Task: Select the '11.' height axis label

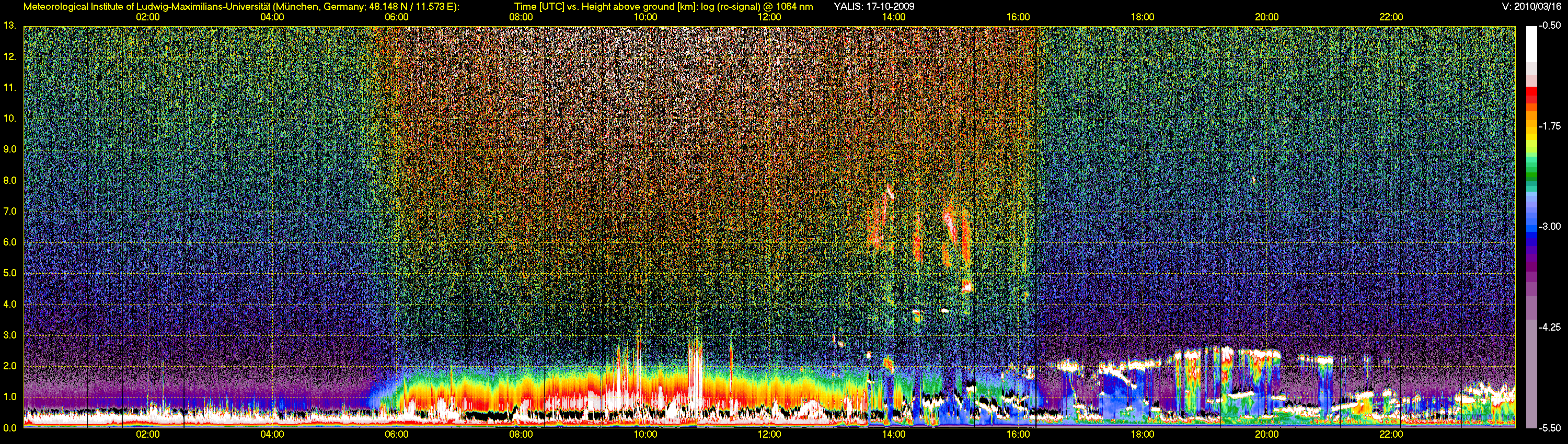Action: pos(10,88)
